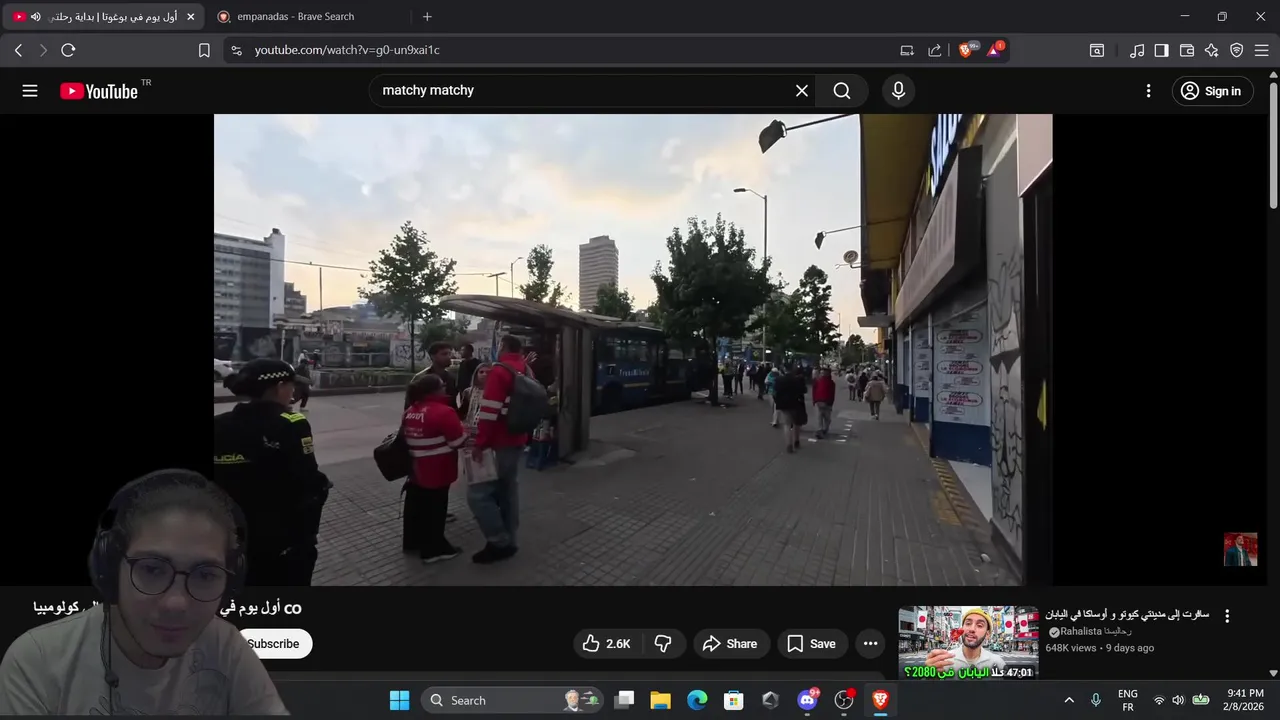Switch ENG FR input language

(1127, 700)
